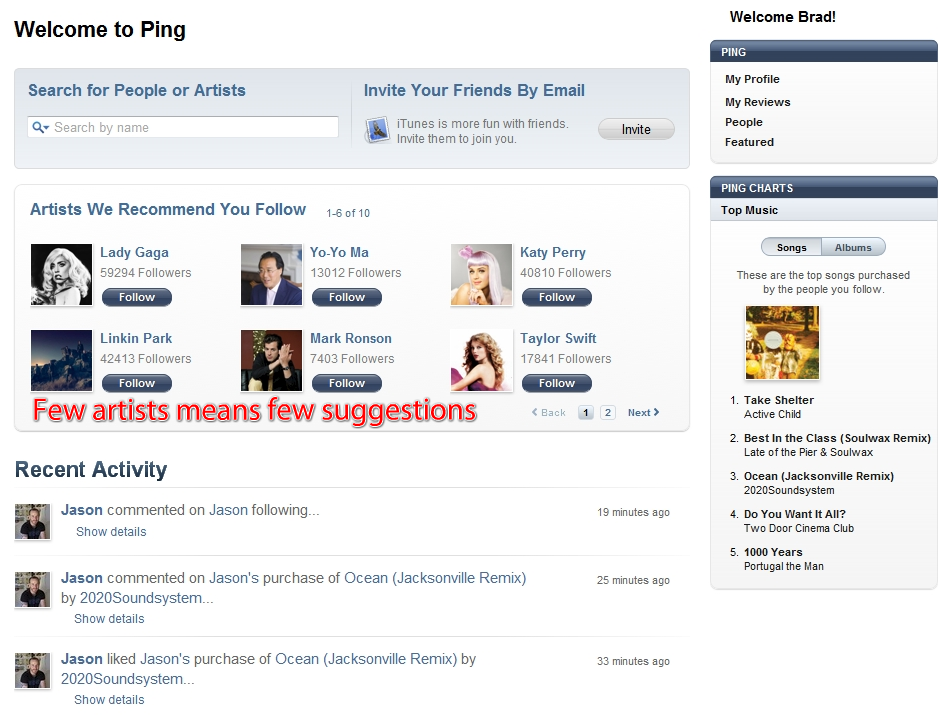Screen dimensions: 947x723
Task: Click Taylor Swift's artist thumbnail
Action: pyautogui.click(x=481, y=361)
